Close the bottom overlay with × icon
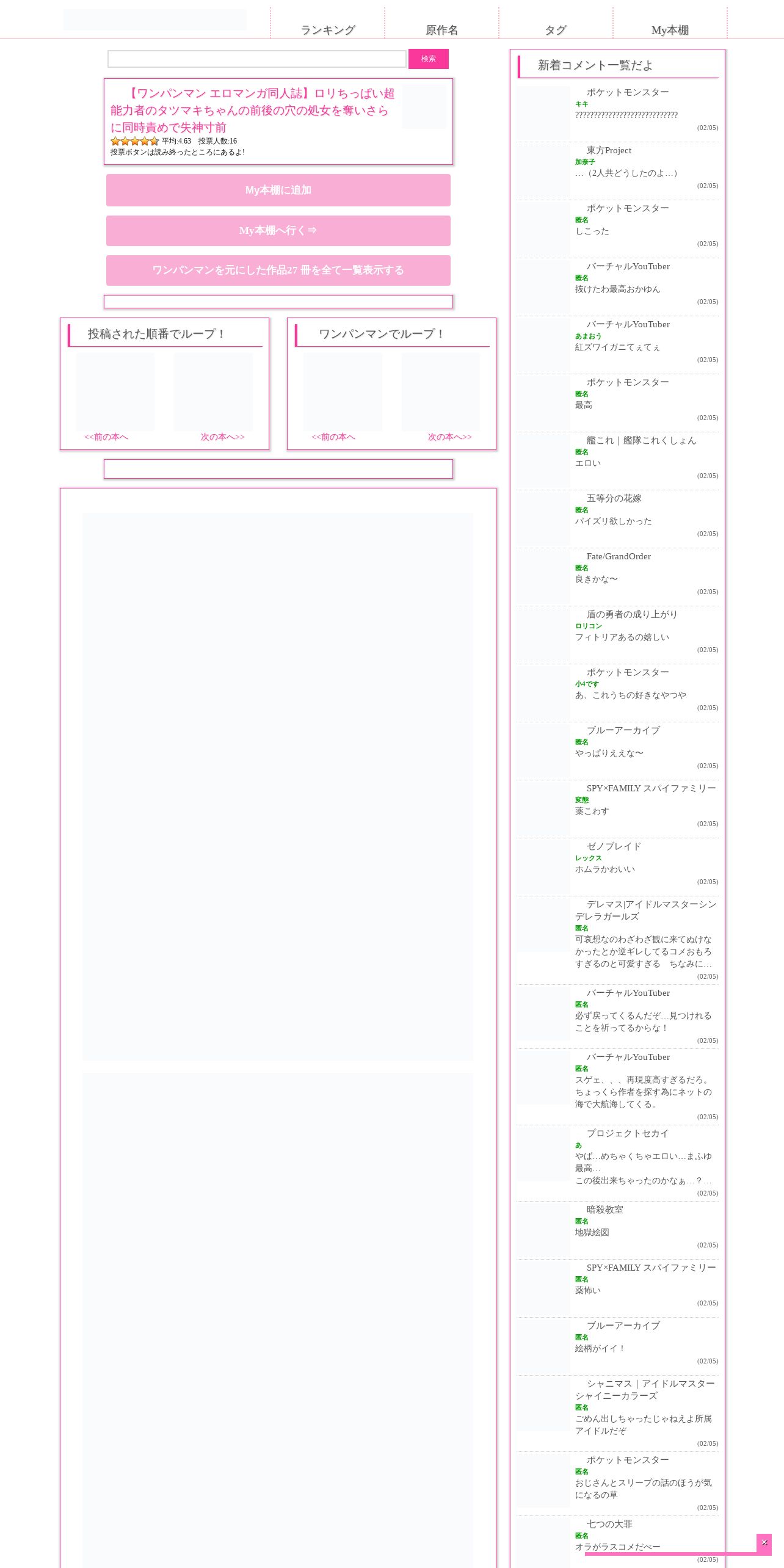Screen dimensions: 784x1568 (764, 1542)
